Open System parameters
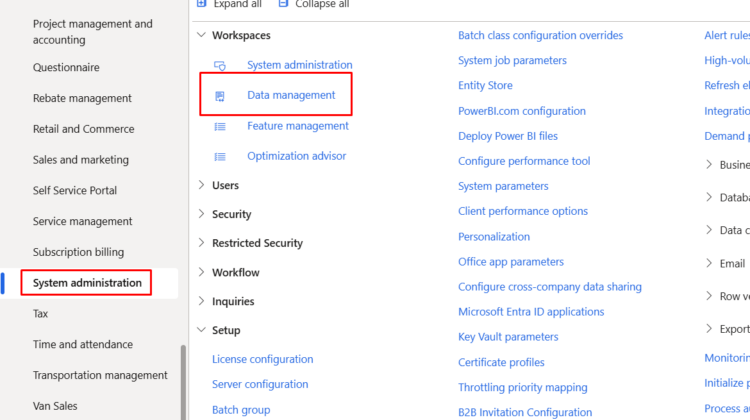This screenshot has height=420, width=750. click(503, 186)
